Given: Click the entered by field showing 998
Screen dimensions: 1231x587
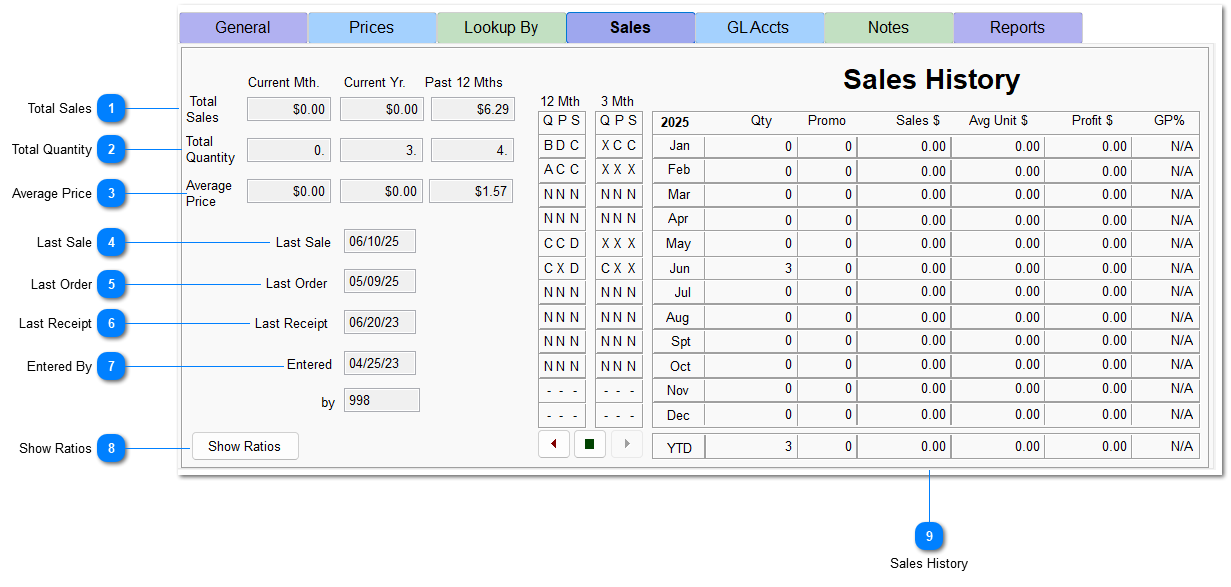Looking at the screenshot, I should pos(381,399).
